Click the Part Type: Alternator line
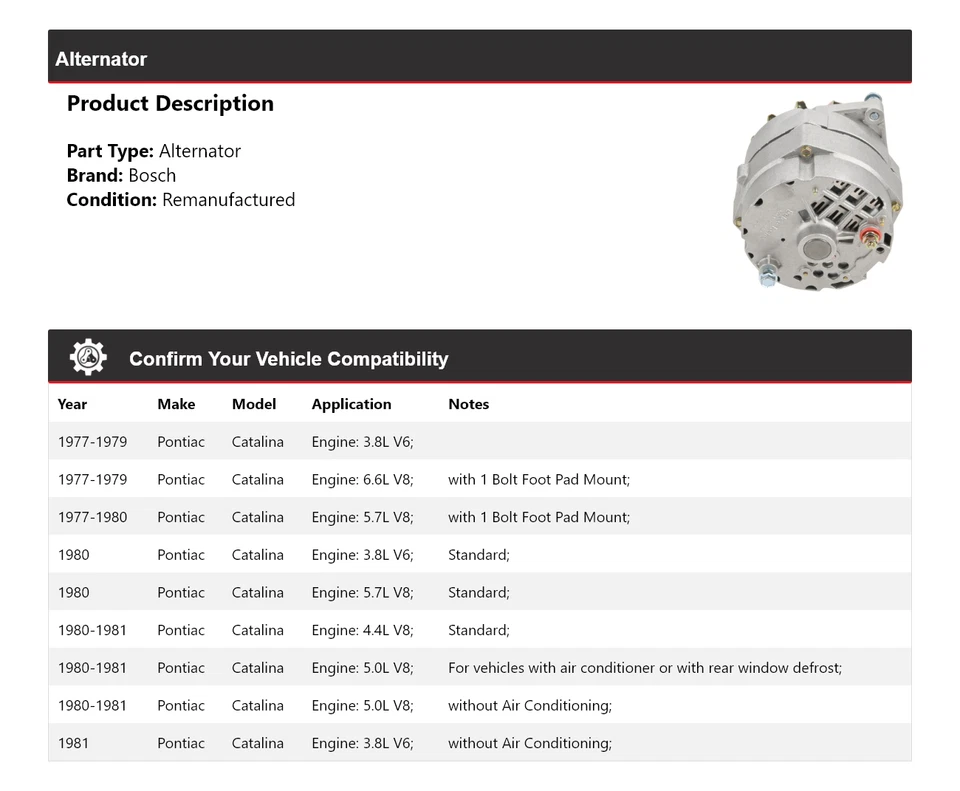The image size is (960, 791). tap(153, 151)
